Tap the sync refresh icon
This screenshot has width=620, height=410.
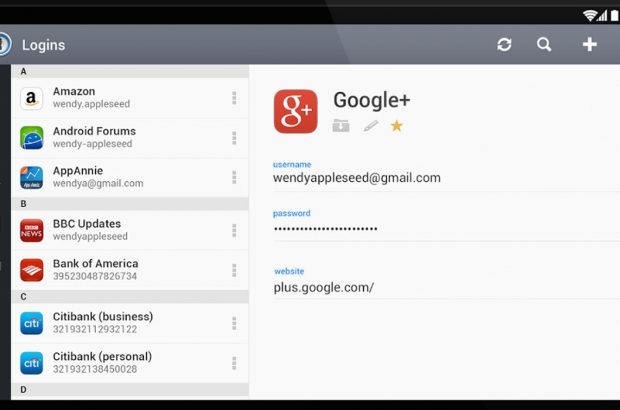point(504,44)
